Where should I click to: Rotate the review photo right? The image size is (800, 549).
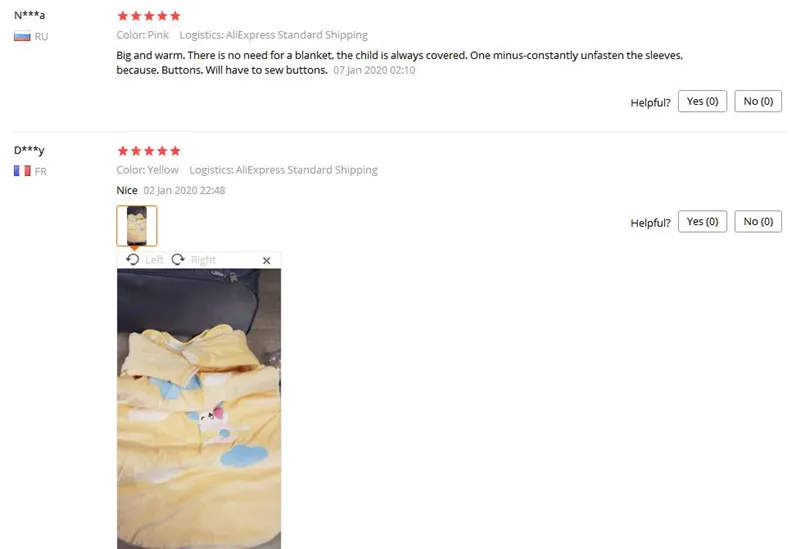(178, 260)
